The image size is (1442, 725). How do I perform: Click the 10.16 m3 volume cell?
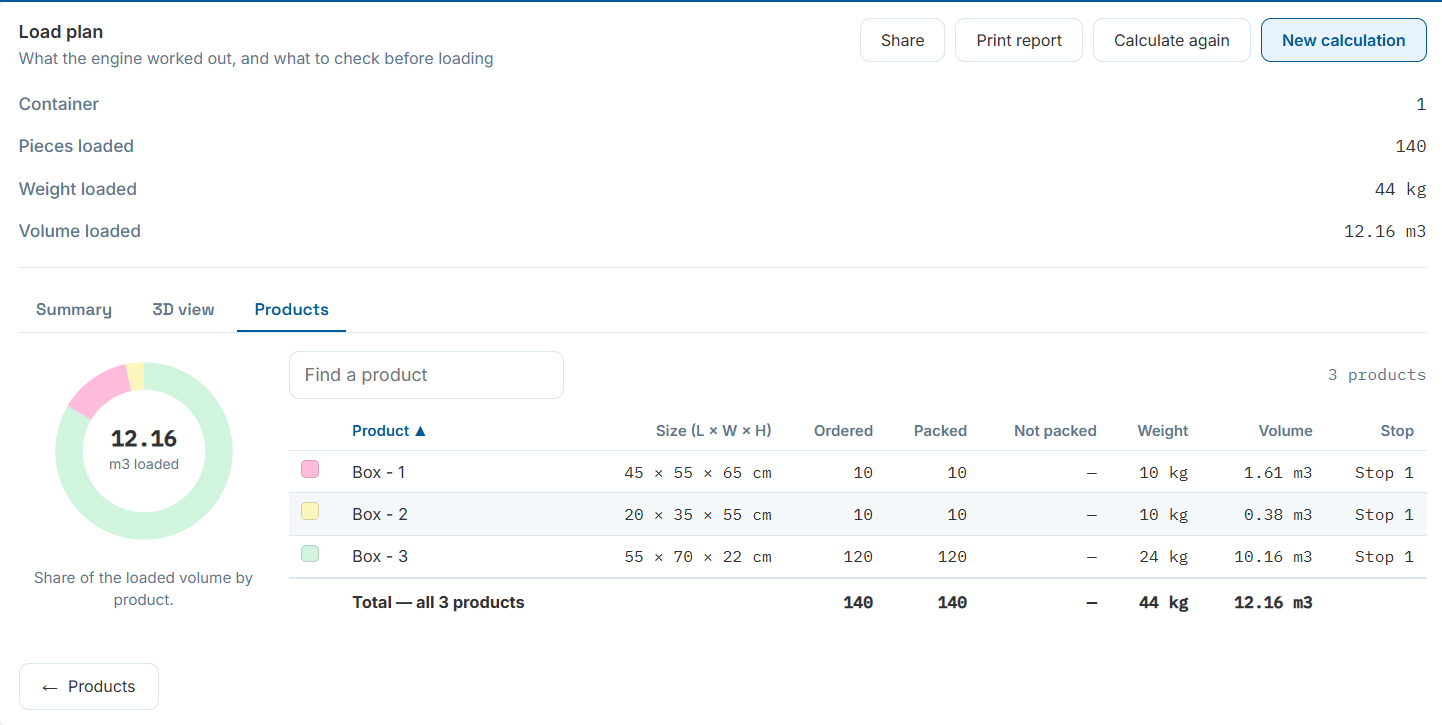[1273, 556]
